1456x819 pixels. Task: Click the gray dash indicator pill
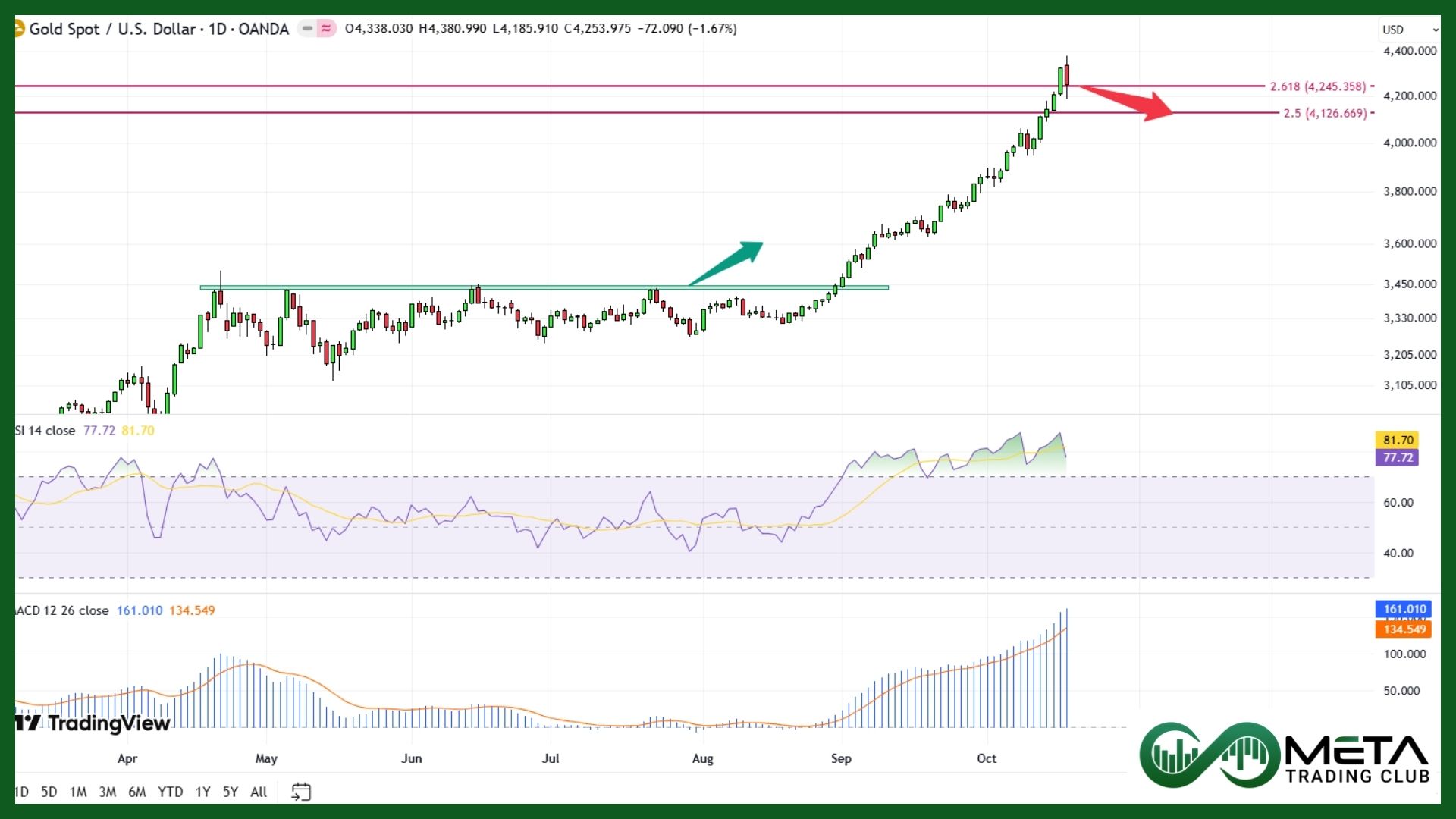point(307,29)
